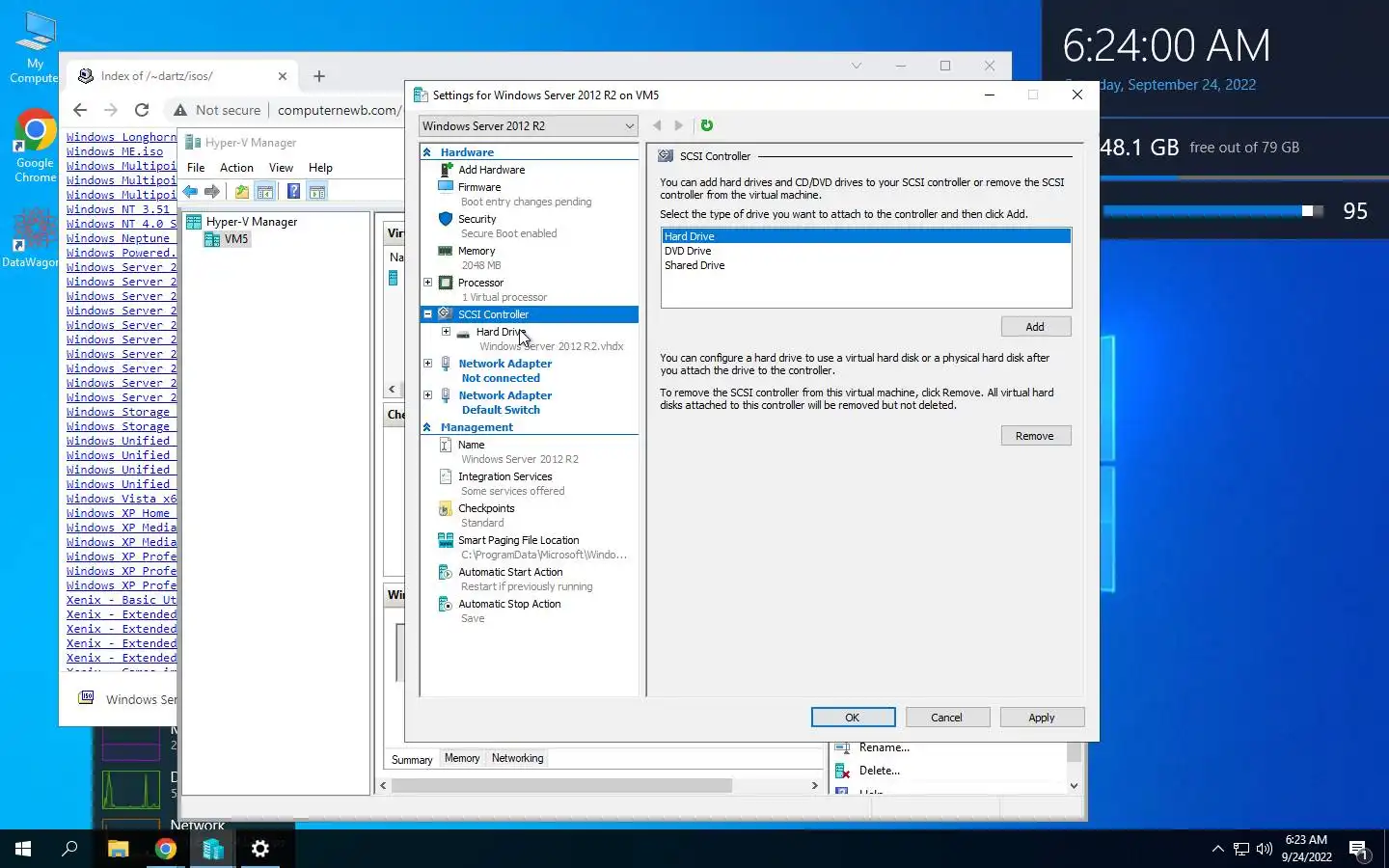This screenshot has width=1389, height=868.
Task: Expand the Not connected Network Adapter node
Action: click(427, 364)
